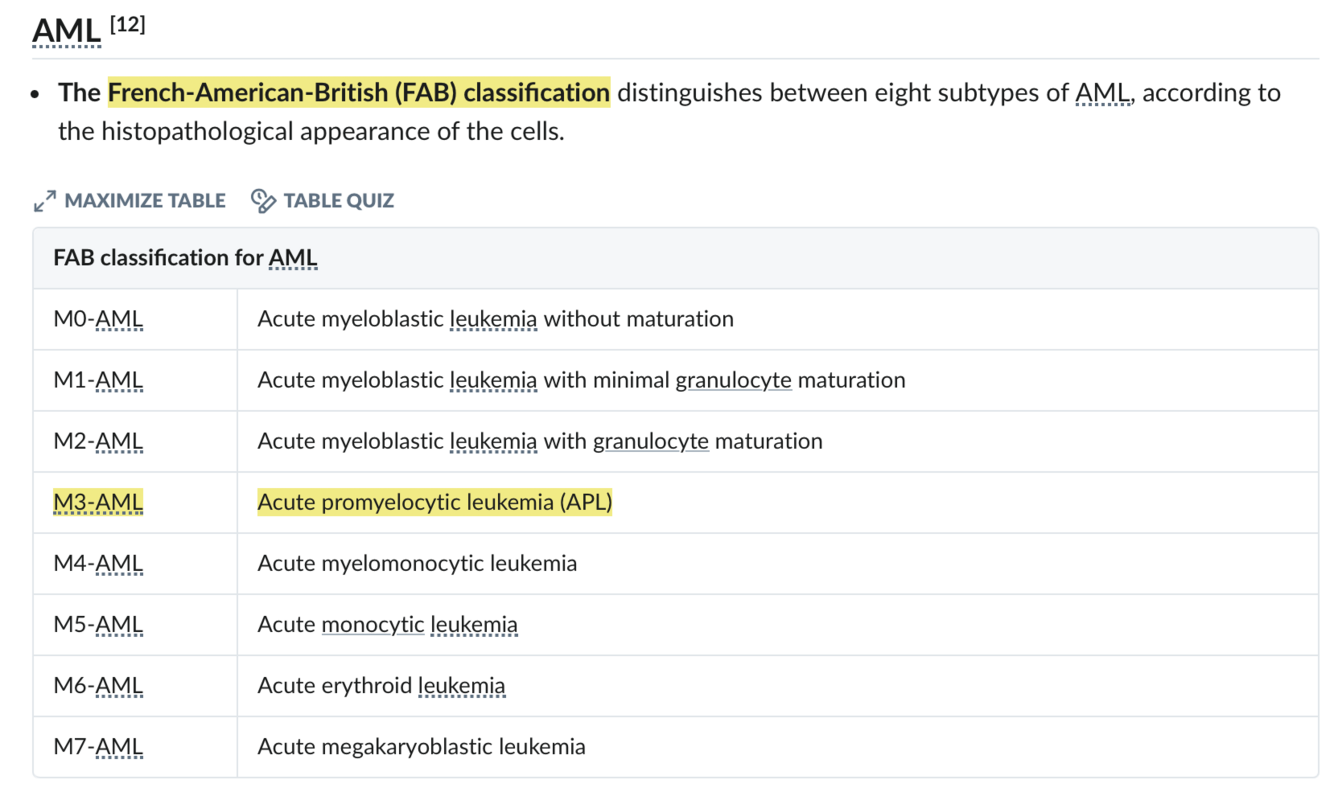The height and width of the screenshot is (788, 1334).
Task: Click the M7-AML term link
Action: click(98, 746)
